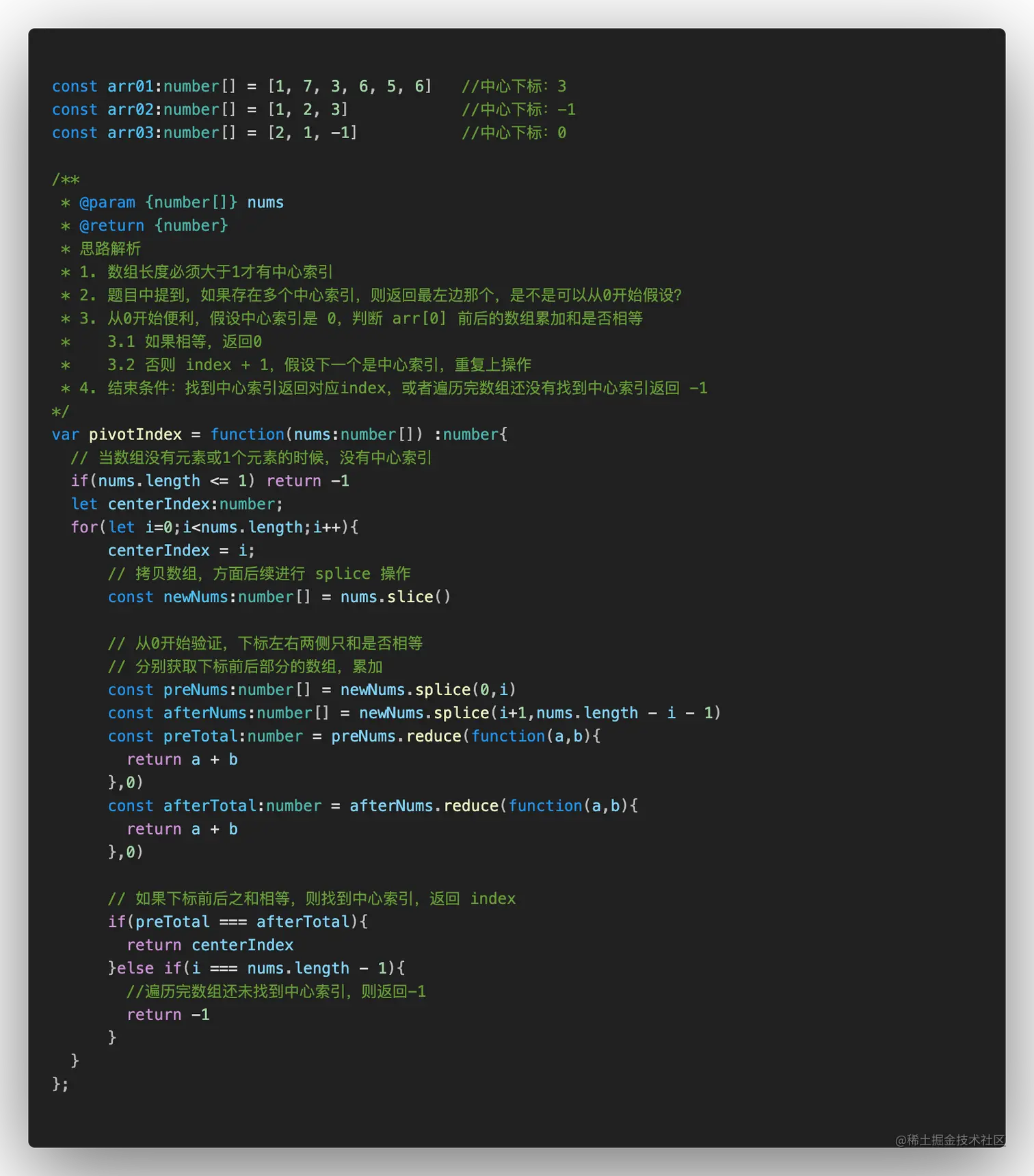Click the 'const afterNums' splice line
The image size is (1034, 1176).
tap(414, 713)
